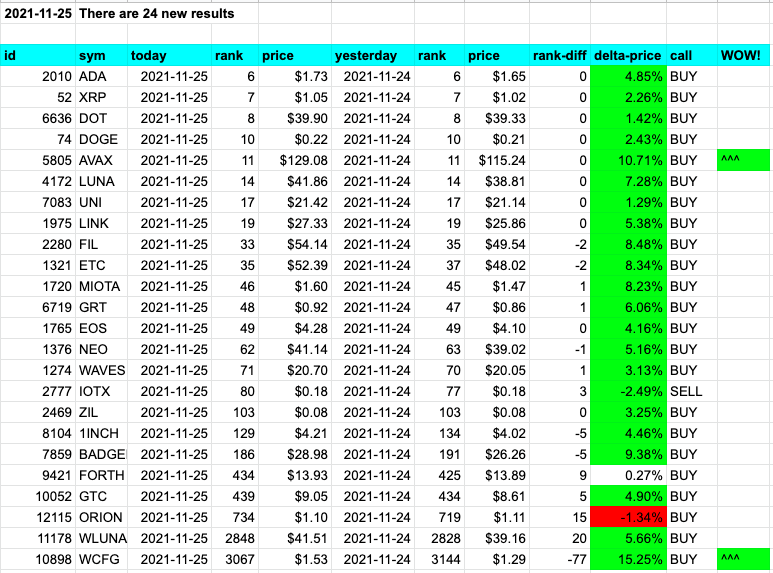Click the WAVES symbol cell
The width and height of the screenshot is (773, 573).
(102, 370)
